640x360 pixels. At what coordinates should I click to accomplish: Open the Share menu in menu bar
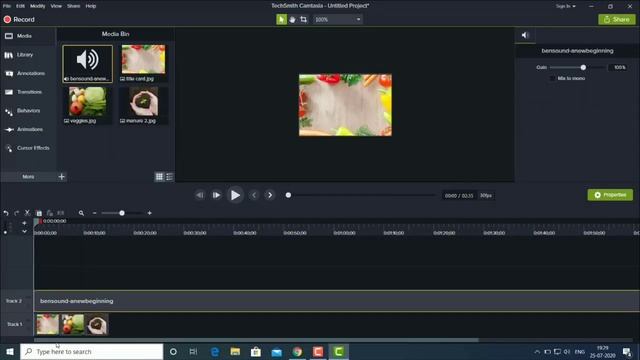tap(73, 6)
